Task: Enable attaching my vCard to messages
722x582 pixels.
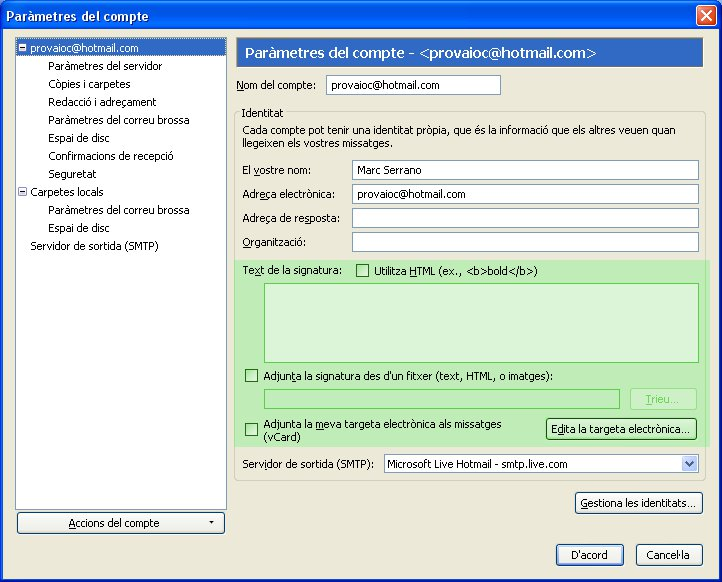Action: click(x=251, y=430)
